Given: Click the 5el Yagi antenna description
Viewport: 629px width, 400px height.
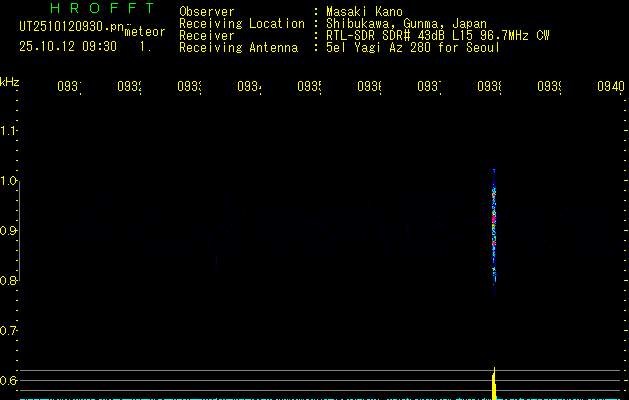Looking at the screenshot, I should [x=413, y=48].
